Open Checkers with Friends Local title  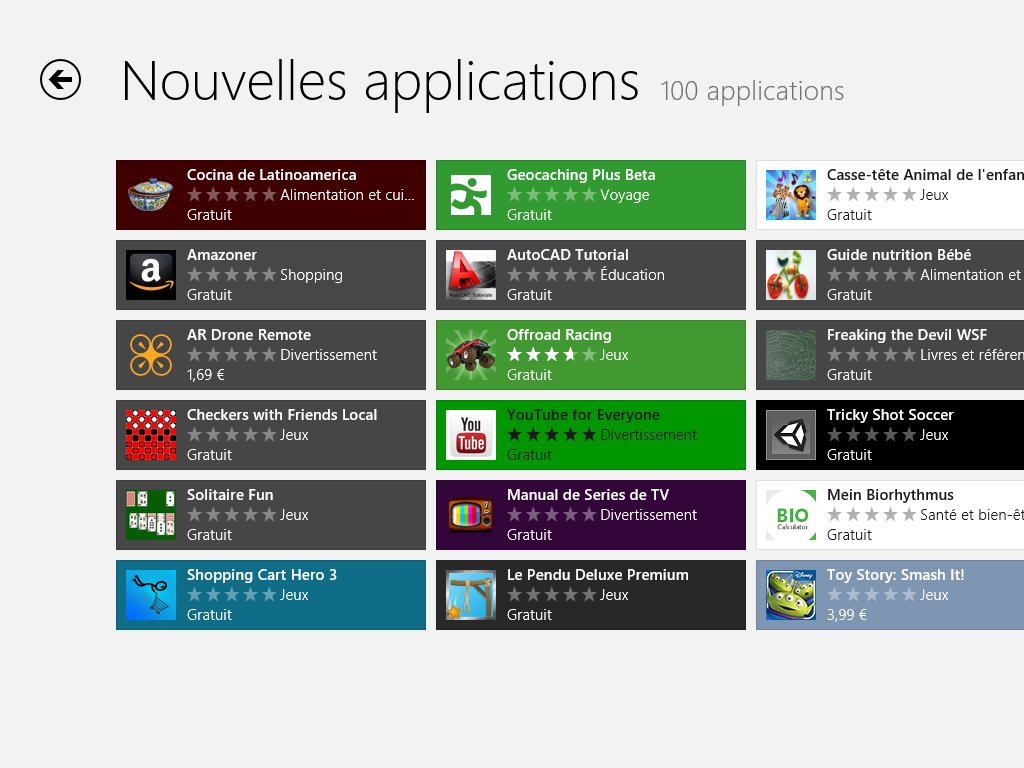282,415
